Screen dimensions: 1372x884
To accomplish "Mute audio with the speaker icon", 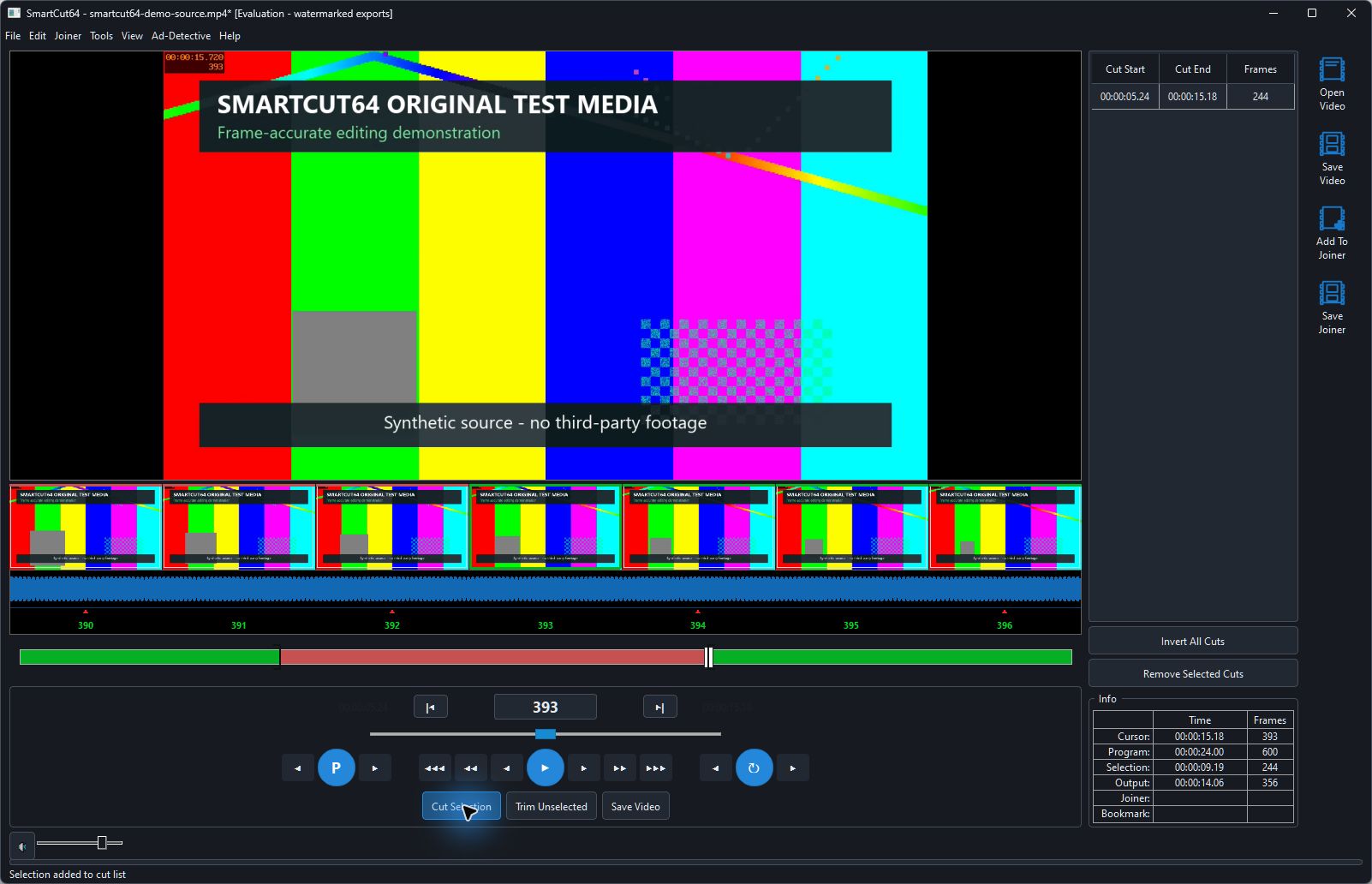I will 22,846.
